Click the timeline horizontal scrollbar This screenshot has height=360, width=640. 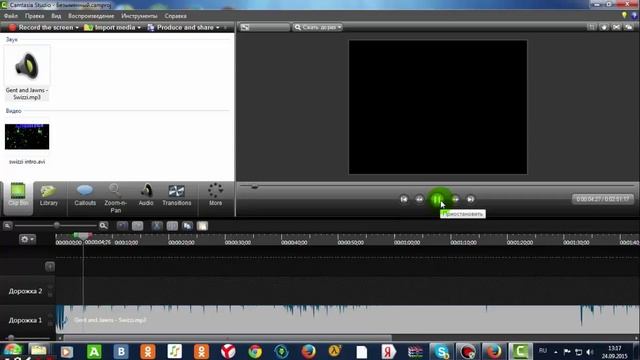coord(227,338)
